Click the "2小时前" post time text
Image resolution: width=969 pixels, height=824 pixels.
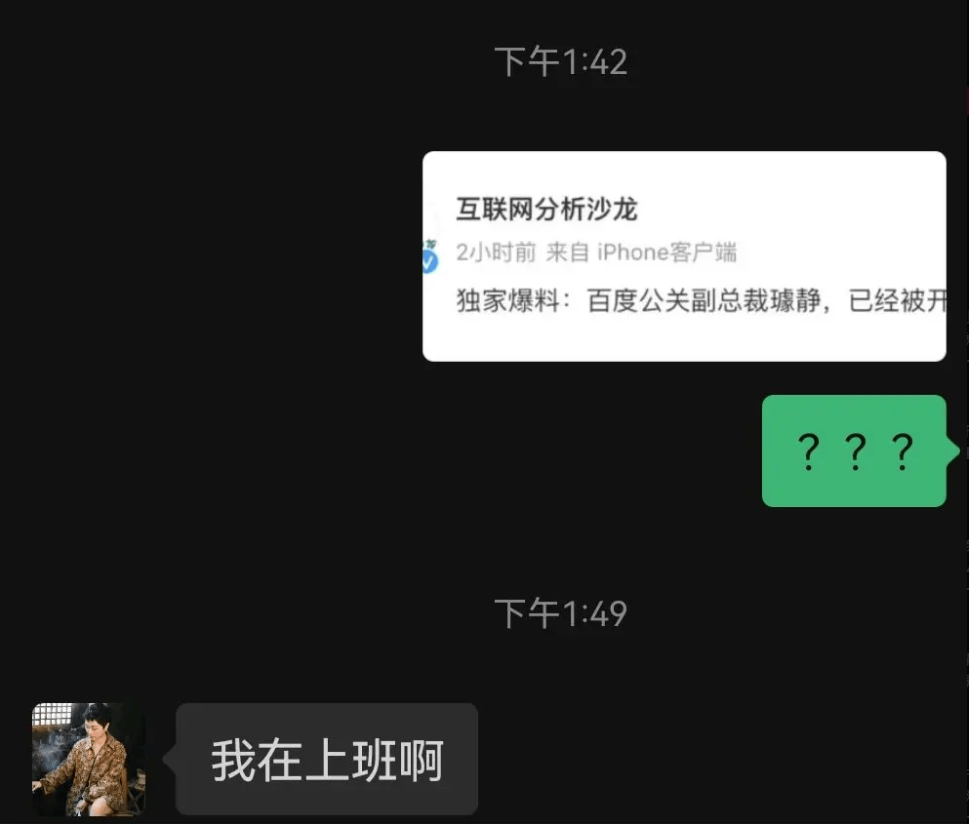pyautogui.click(x=496, y=252)
